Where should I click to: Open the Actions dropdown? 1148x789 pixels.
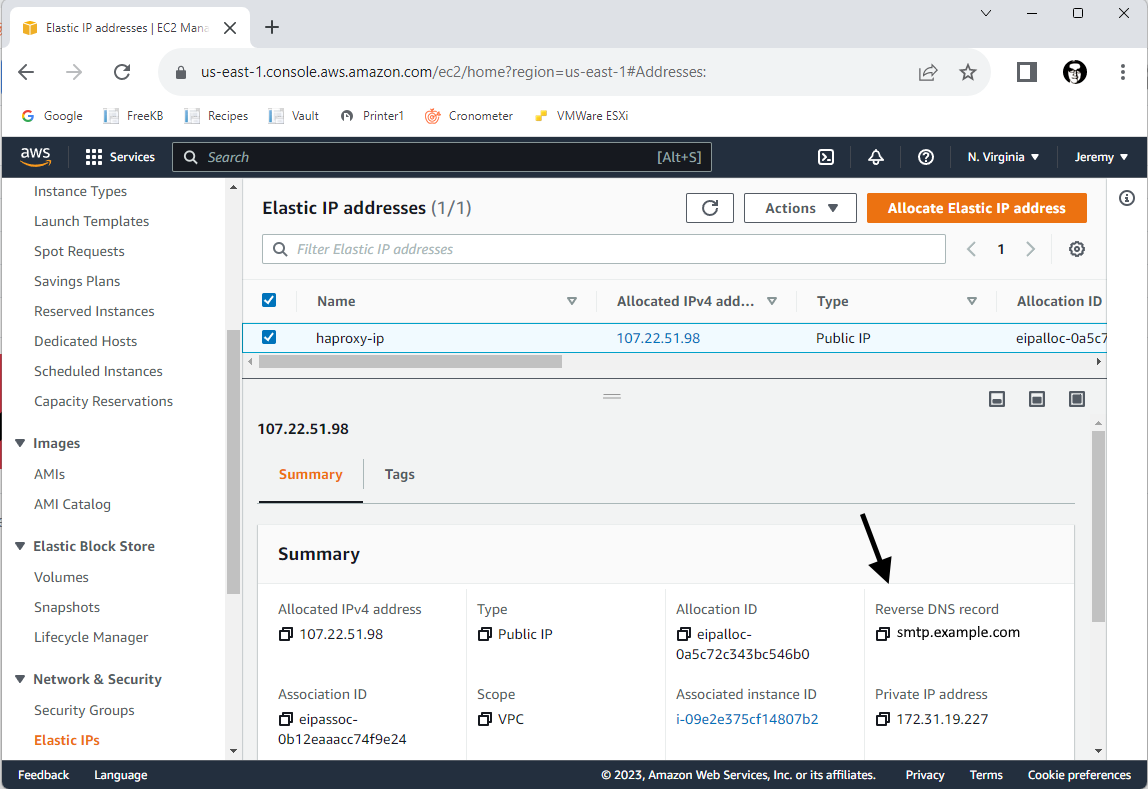click(800, 208)
